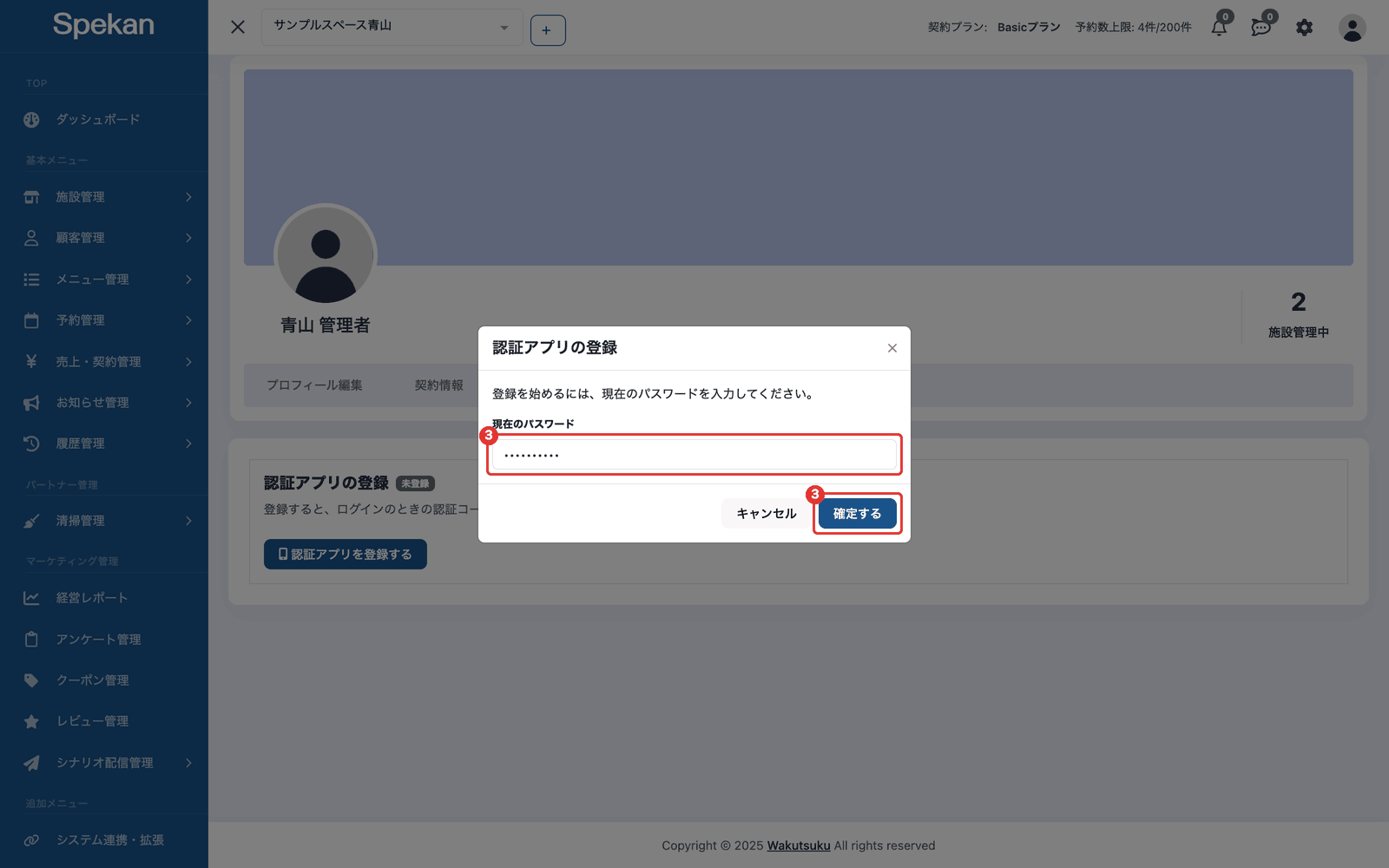Click 認証アプリを登録する button
The image size is (1389, 868).
click(346, 555)
